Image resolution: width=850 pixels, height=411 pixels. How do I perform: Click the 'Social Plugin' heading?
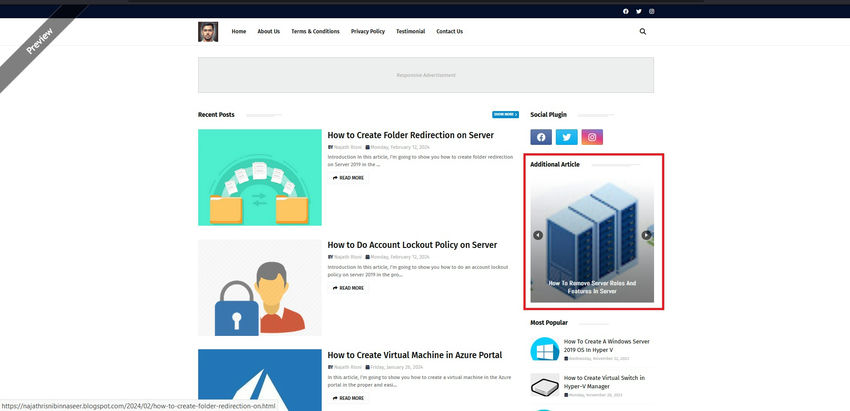[549, 114]
